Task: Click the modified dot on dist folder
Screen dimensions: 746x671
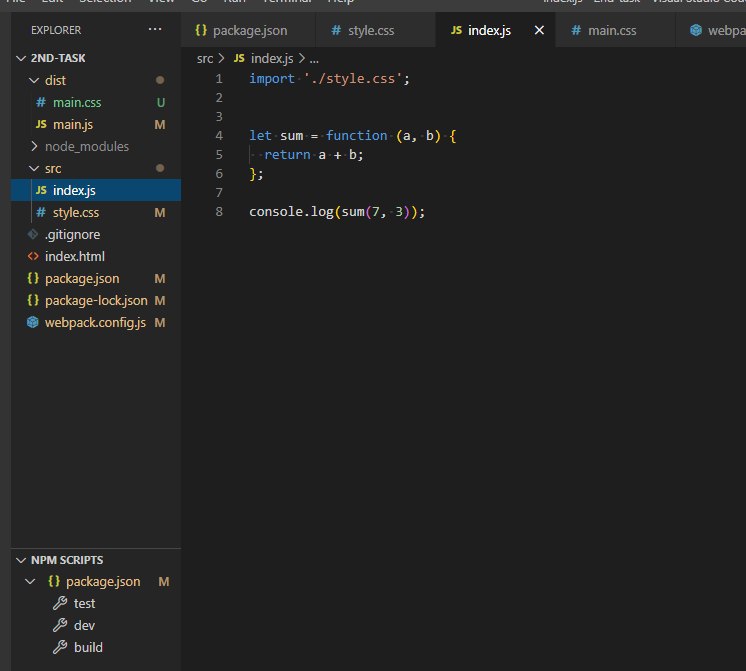Action: [160, 80]
